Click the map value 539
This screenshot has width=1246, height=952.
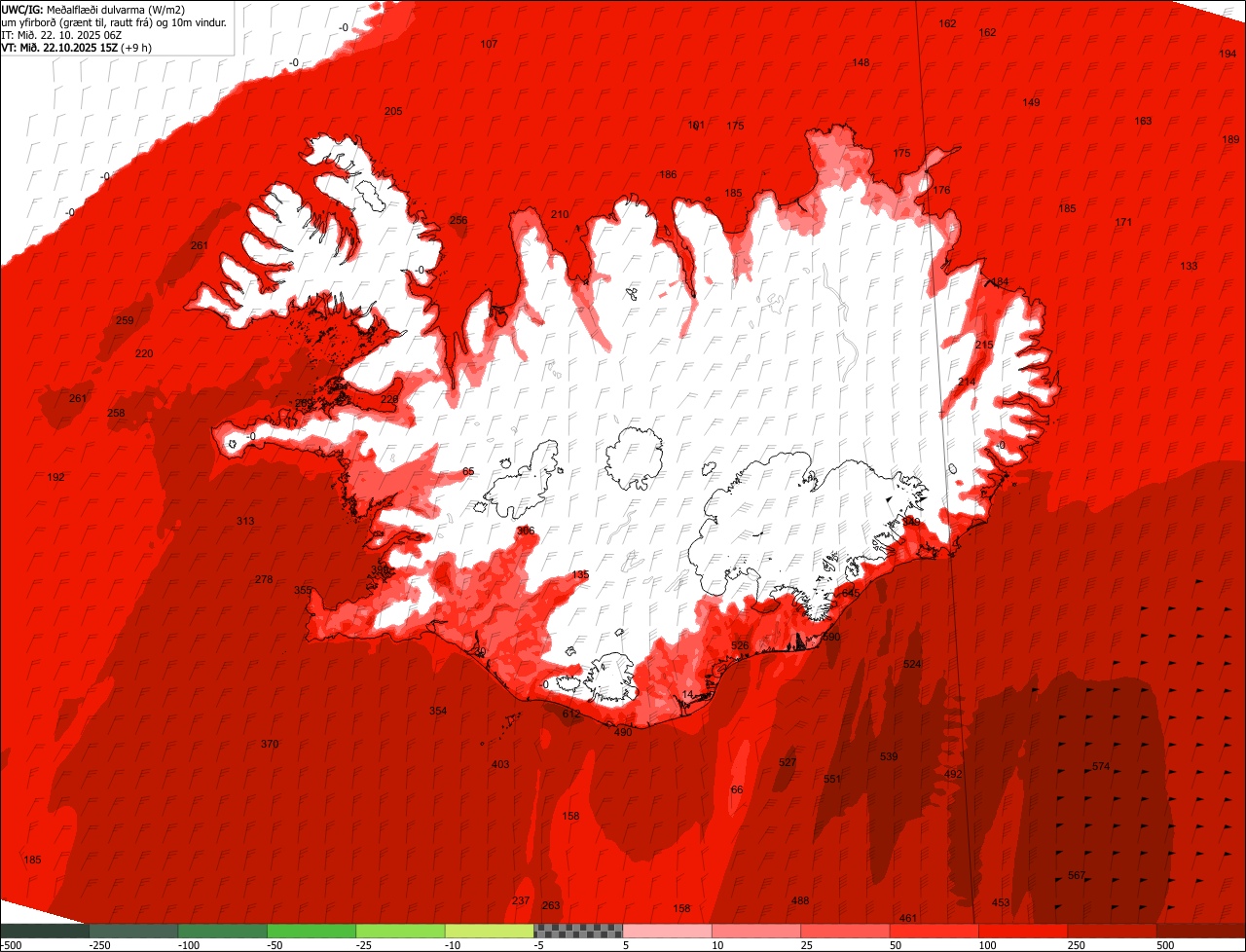click(889, 757)
